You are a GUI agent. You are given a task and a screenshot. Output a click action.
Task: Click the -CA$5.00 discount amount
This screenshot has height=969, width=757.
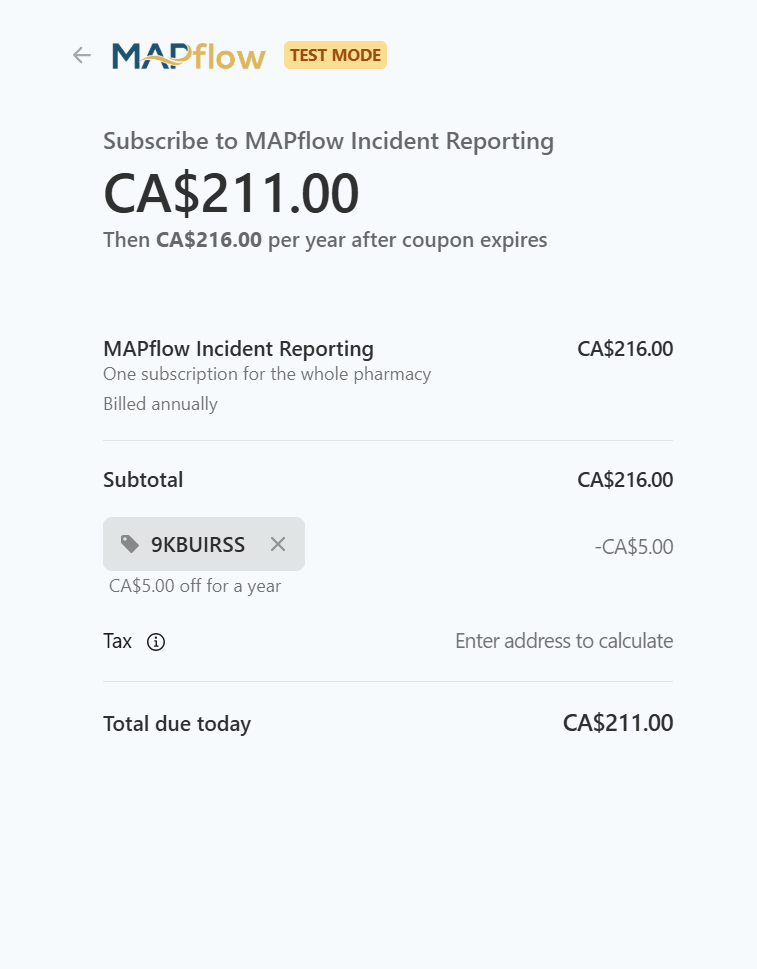coord(633,547)
